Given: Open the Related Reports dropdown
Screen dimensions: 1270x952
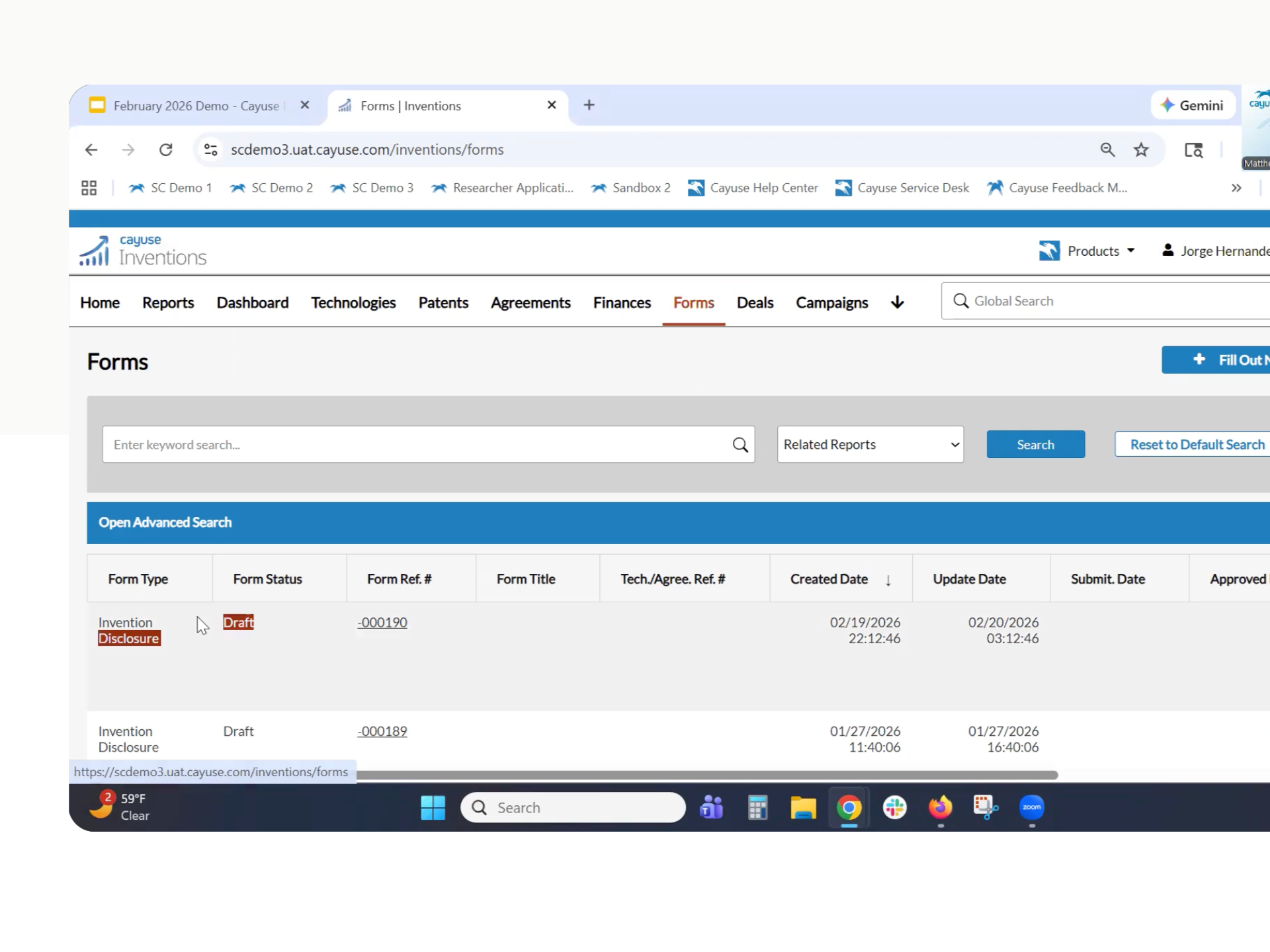Looking at the screenshot, I should point(870,445).
